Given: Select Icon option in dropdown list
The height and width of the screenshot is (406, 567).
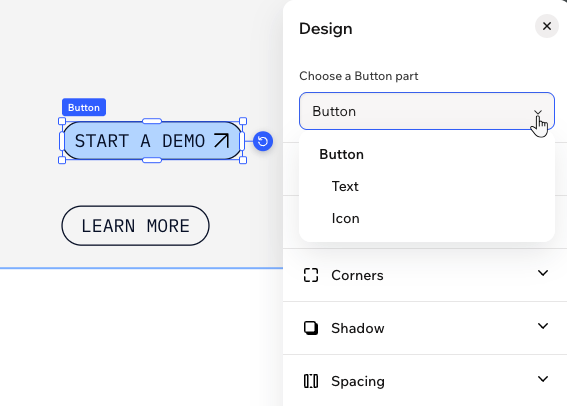Looking at the screenshot, I should pyautogui.click(x=427, y=218).
